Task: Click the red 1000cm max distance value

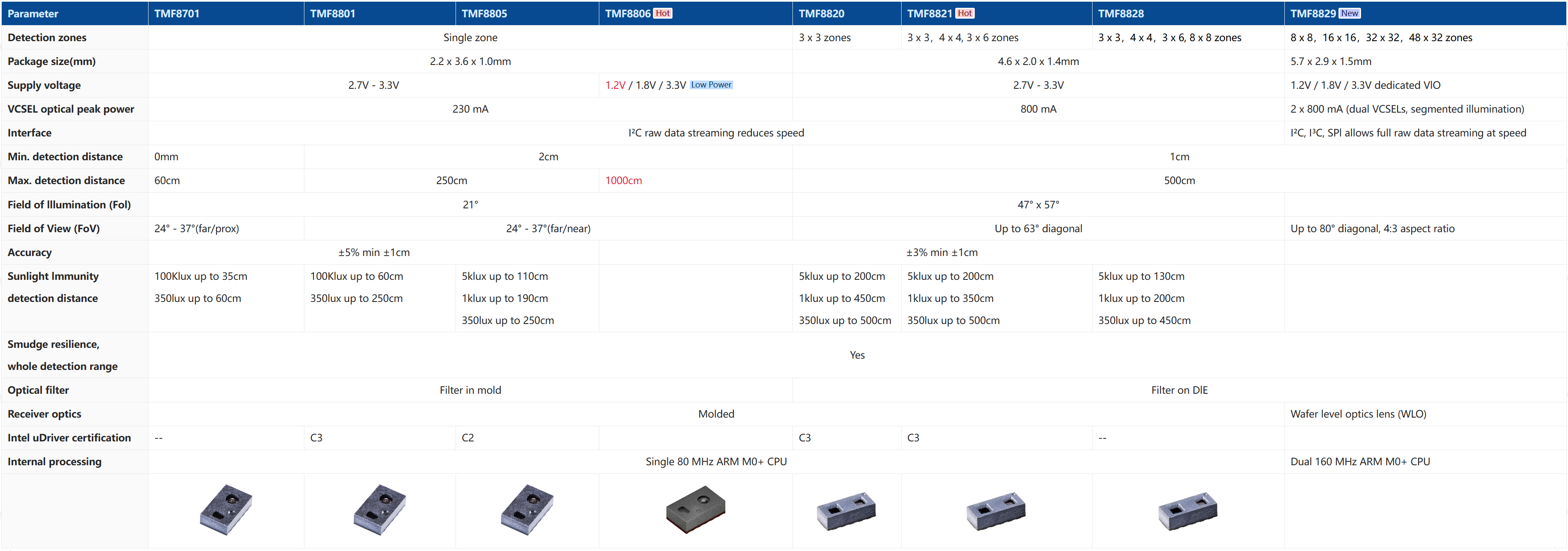Action: coord(623,180)
